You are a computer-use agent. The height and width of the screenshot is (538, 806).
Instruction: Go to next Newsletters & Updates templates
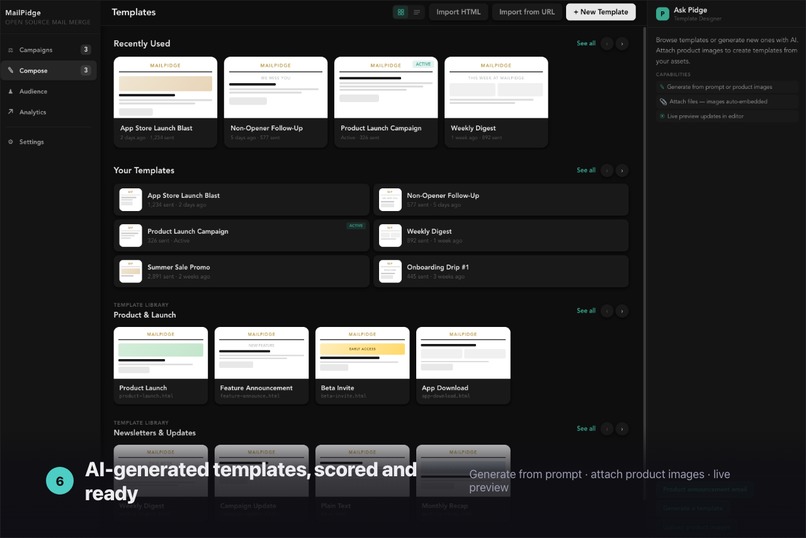pyautogui.click(x=622, y=429)
